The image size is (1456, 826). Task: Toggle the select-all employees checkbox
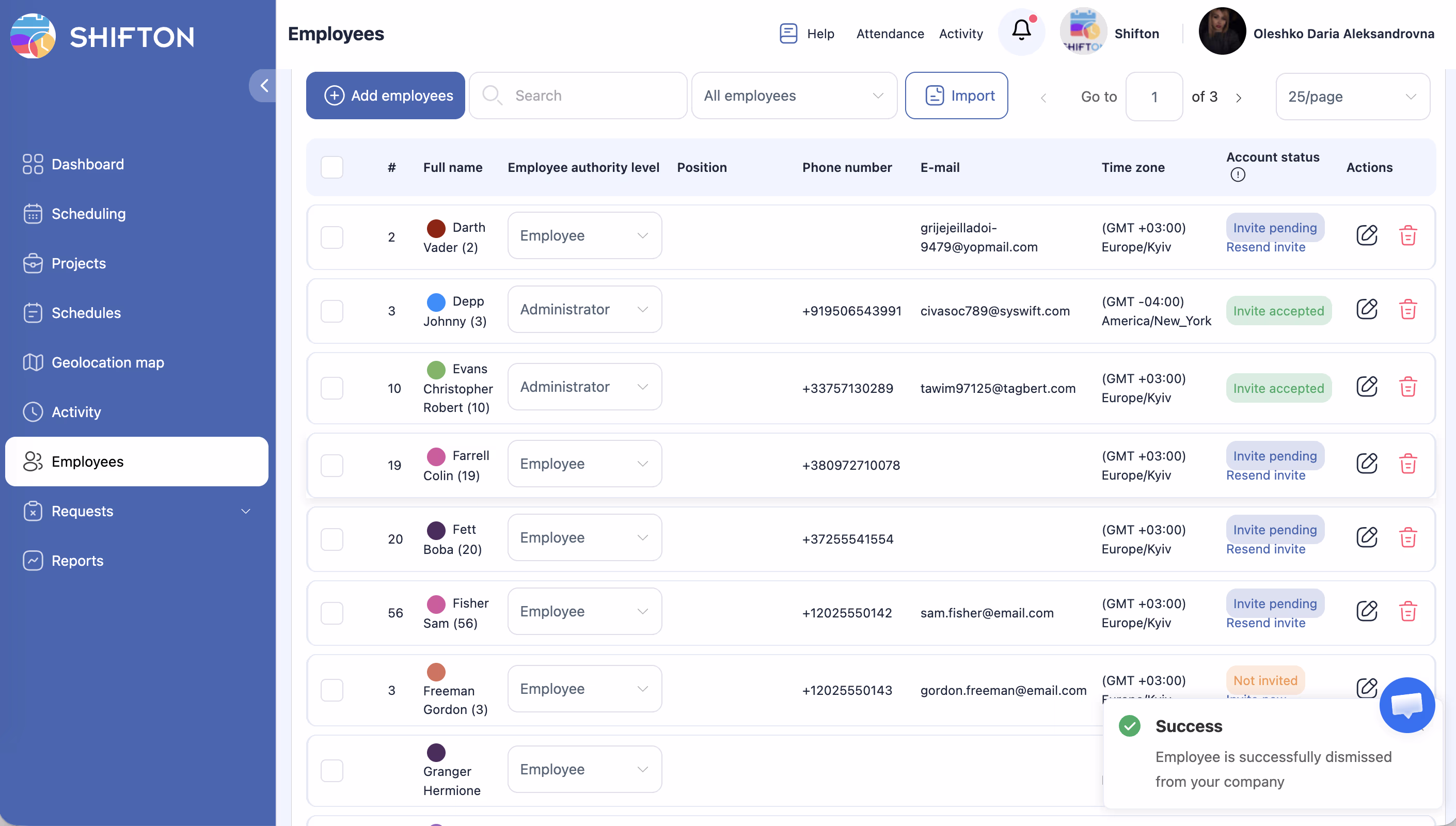pyautogui.click(x=332, y=167)
